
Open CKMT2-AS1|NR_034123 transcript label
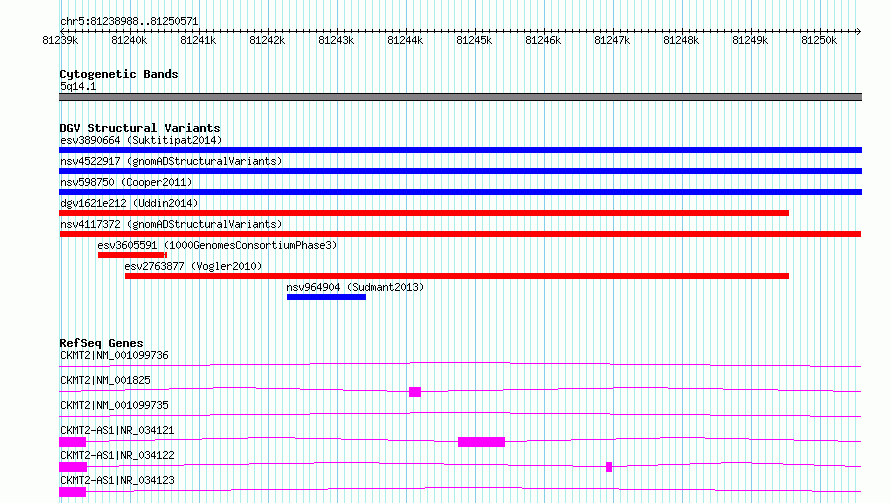click(117, 480)
